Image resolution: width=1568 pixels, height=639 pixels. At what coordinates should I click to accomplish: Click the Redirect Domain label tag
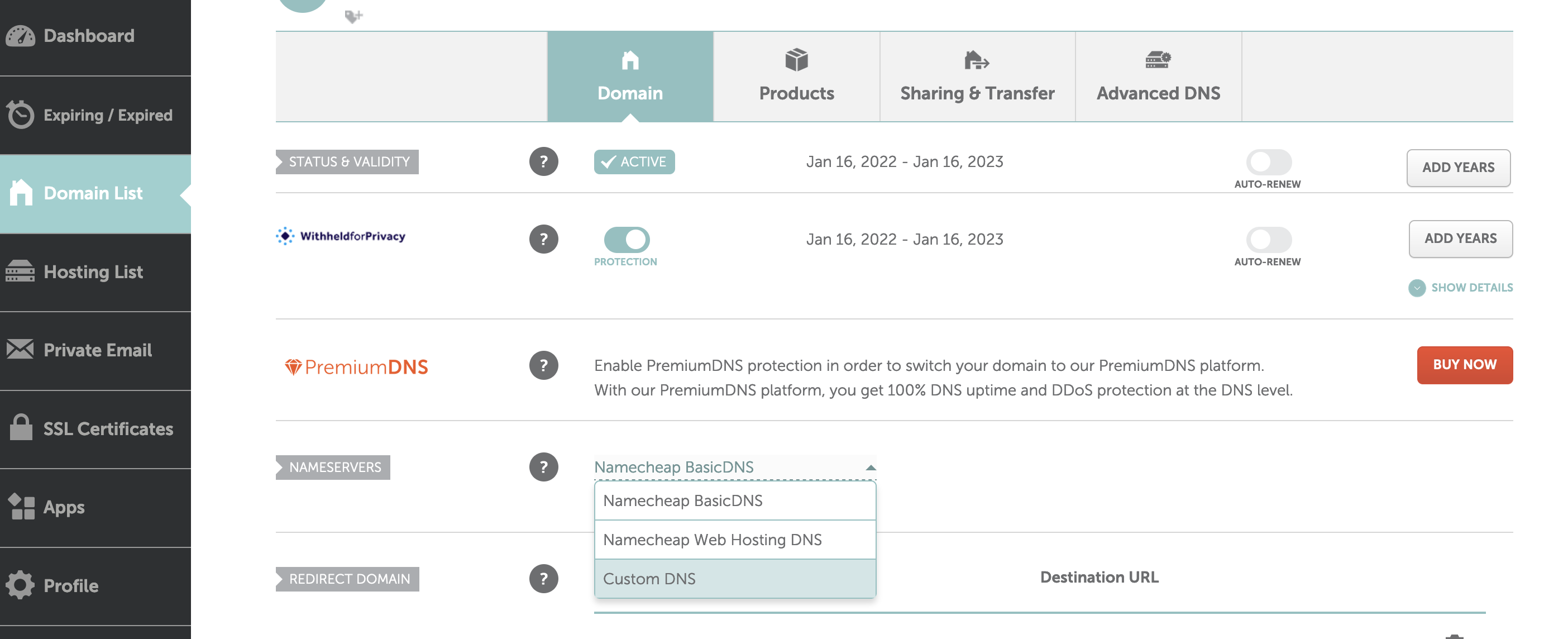click(347, 579)
